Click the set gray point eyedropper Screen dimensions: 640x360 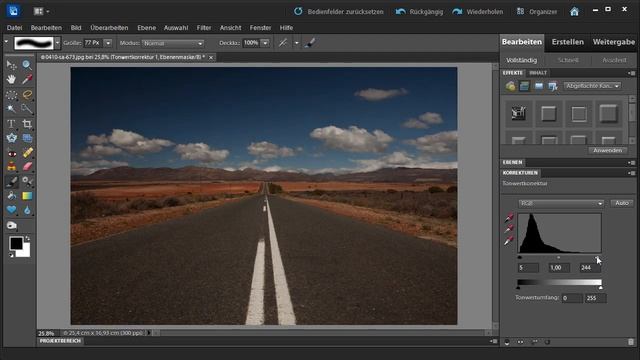(x=509, y=229)
